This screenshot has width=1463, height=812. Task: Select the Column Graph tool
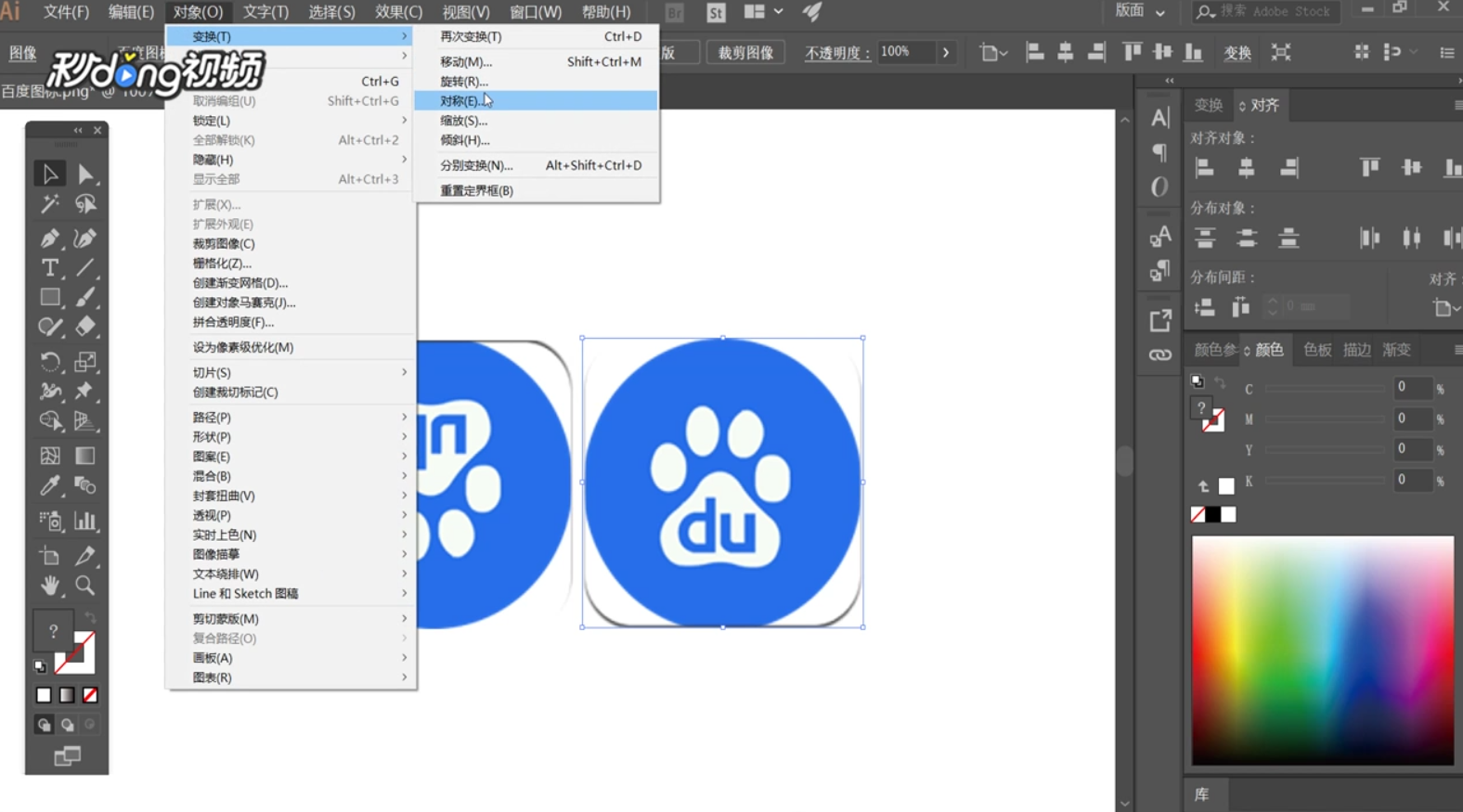tap(85, 521)
